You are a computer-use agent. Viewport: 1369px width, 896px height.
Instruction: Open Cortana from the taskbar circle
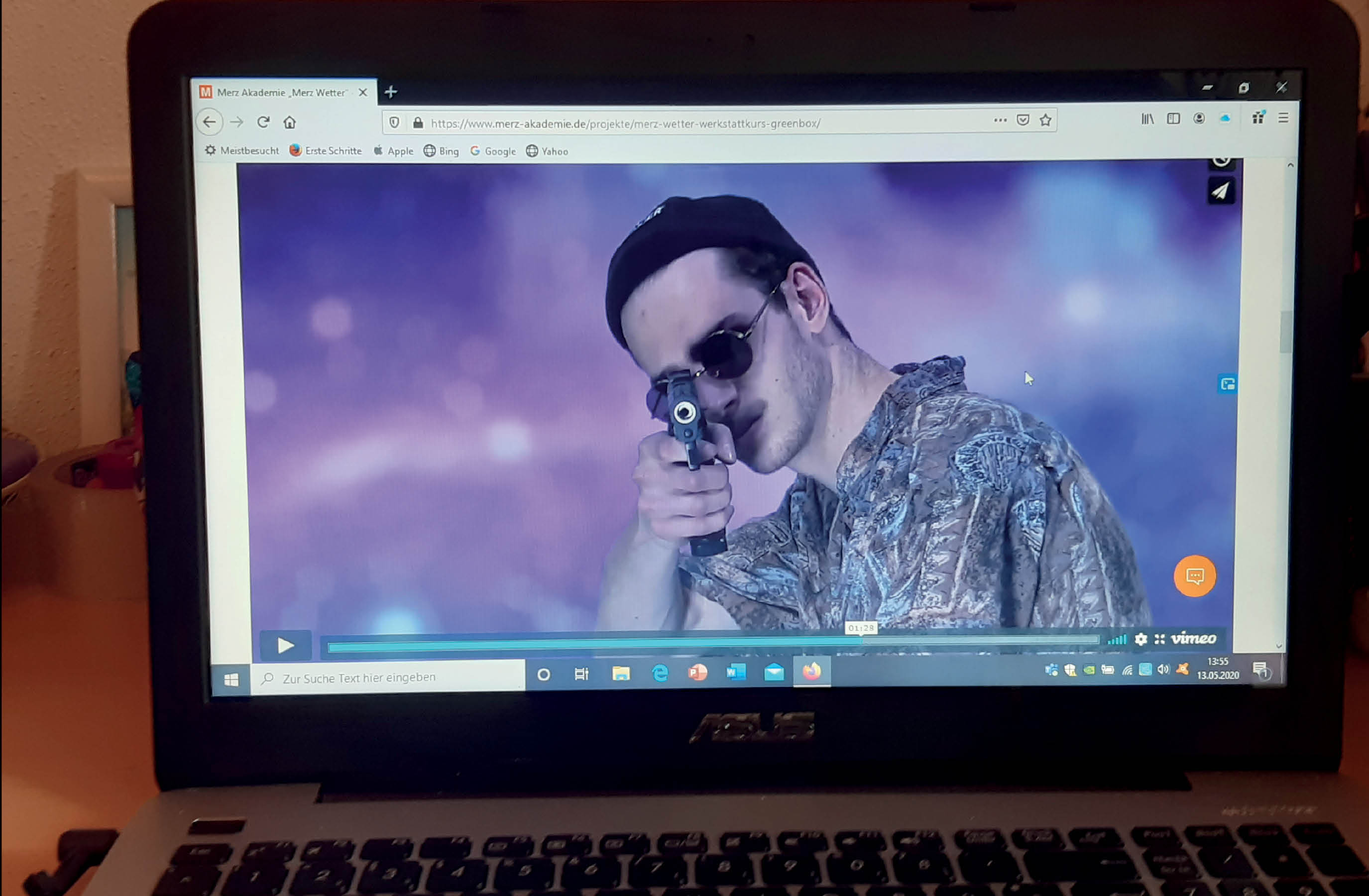pyautogui.click(x=543, y=674)
